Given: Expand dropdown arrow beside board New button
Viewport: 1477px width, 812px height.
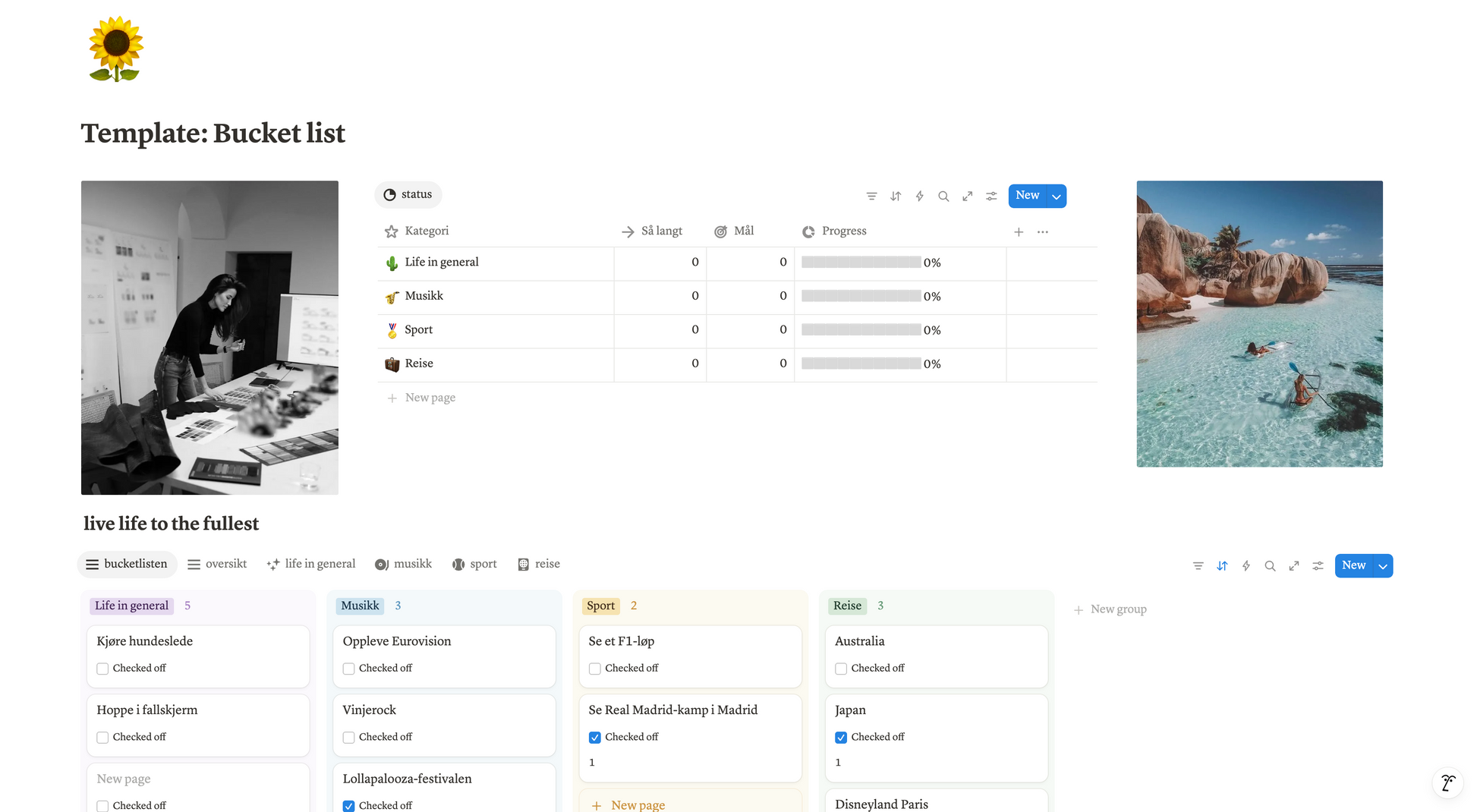Looking at the screenshot, I should point(1383,566).
